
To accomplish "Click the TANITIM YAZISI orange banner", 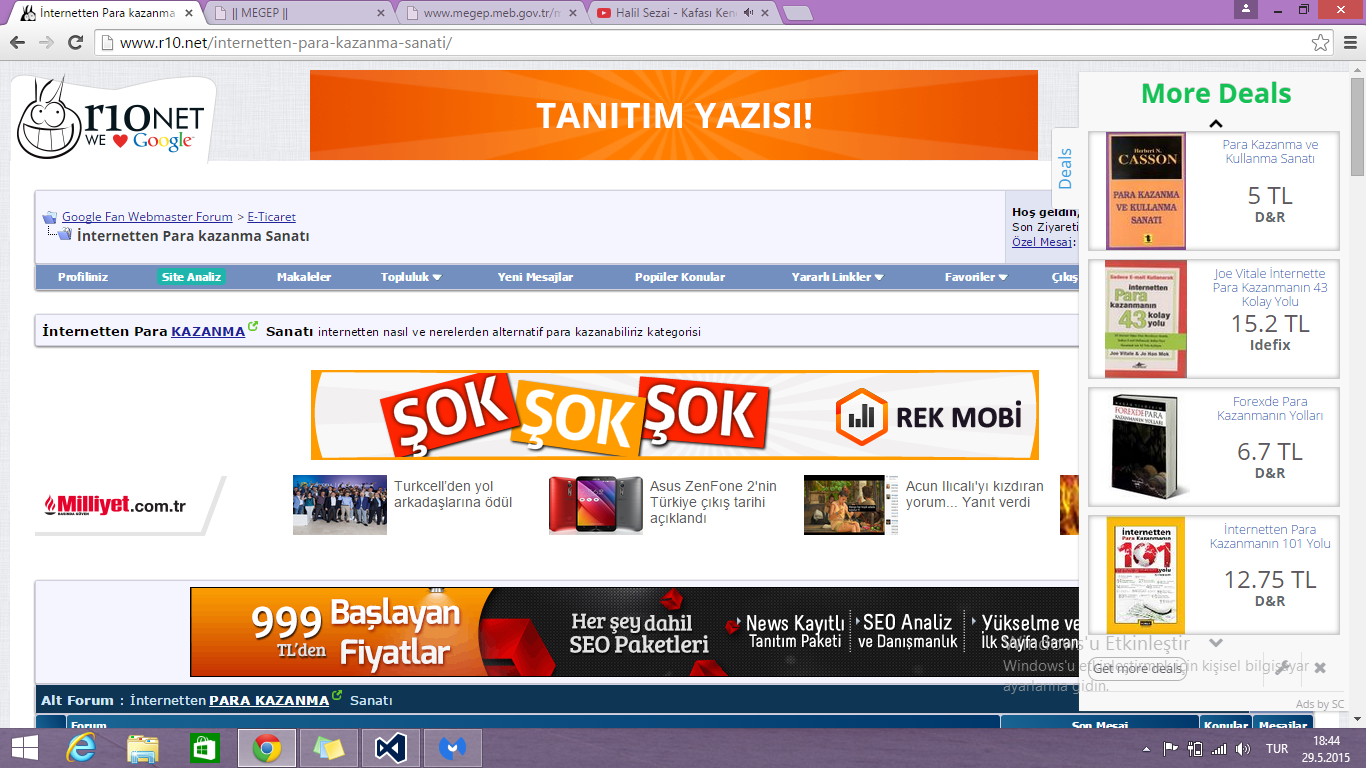I will [x=674, y=115].
